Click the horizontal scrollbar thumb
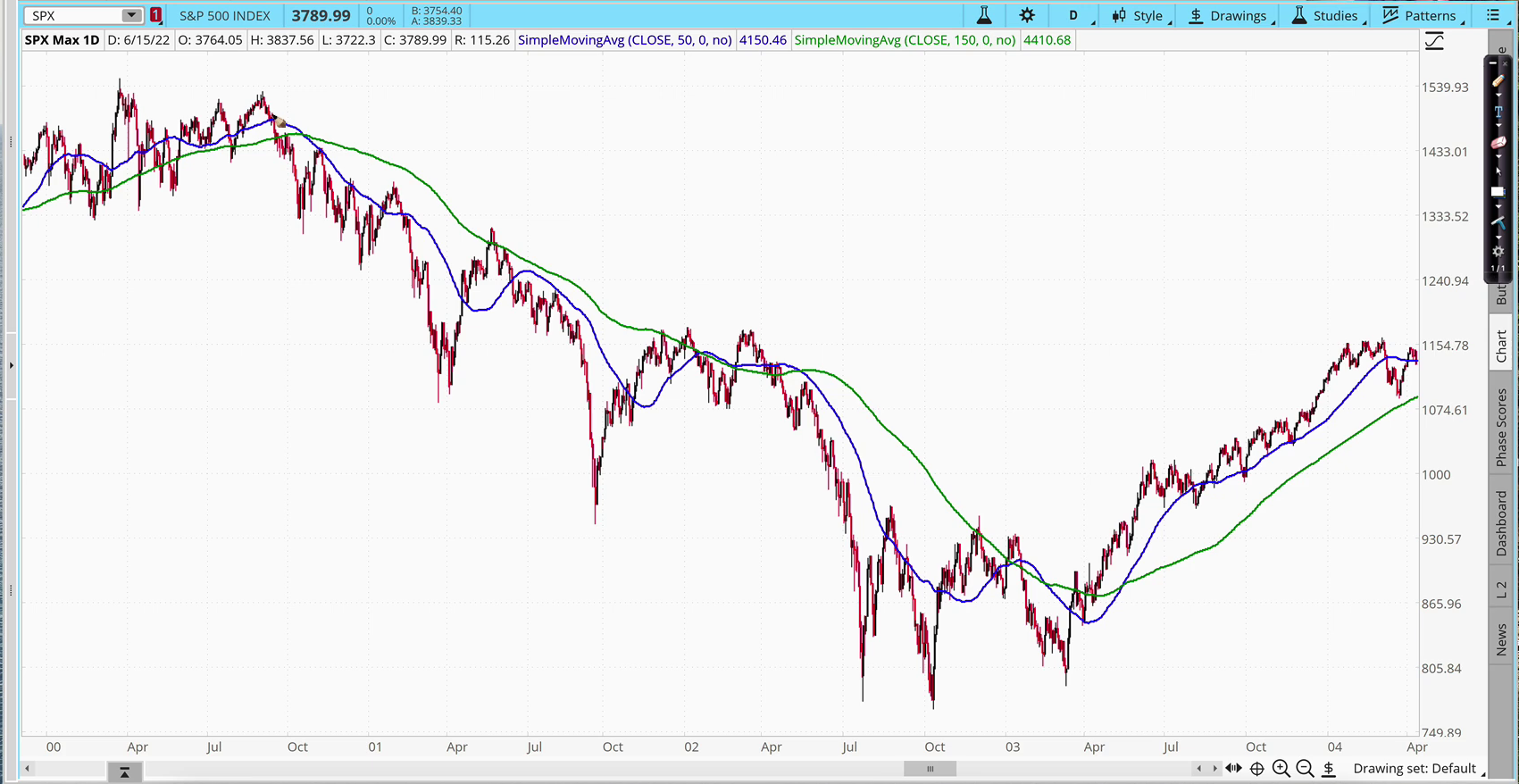Viewport: 1519px width, 784px height. (x=930, y=769)
